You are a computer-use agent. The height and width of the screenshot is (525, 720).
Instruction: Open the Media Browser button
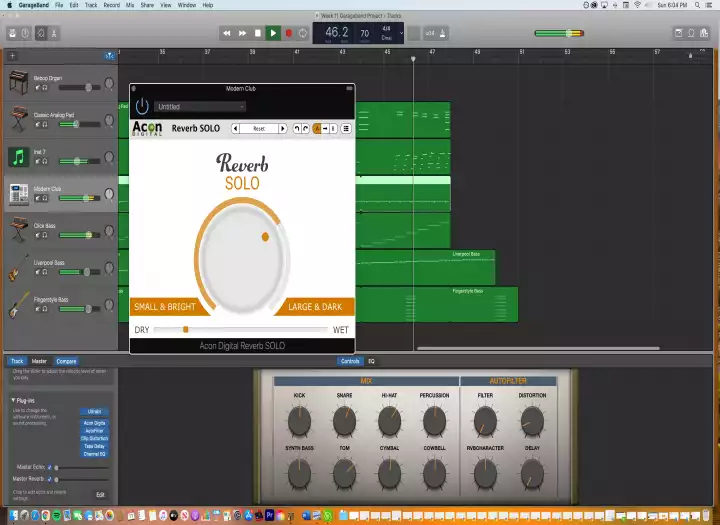pos(704,33)
